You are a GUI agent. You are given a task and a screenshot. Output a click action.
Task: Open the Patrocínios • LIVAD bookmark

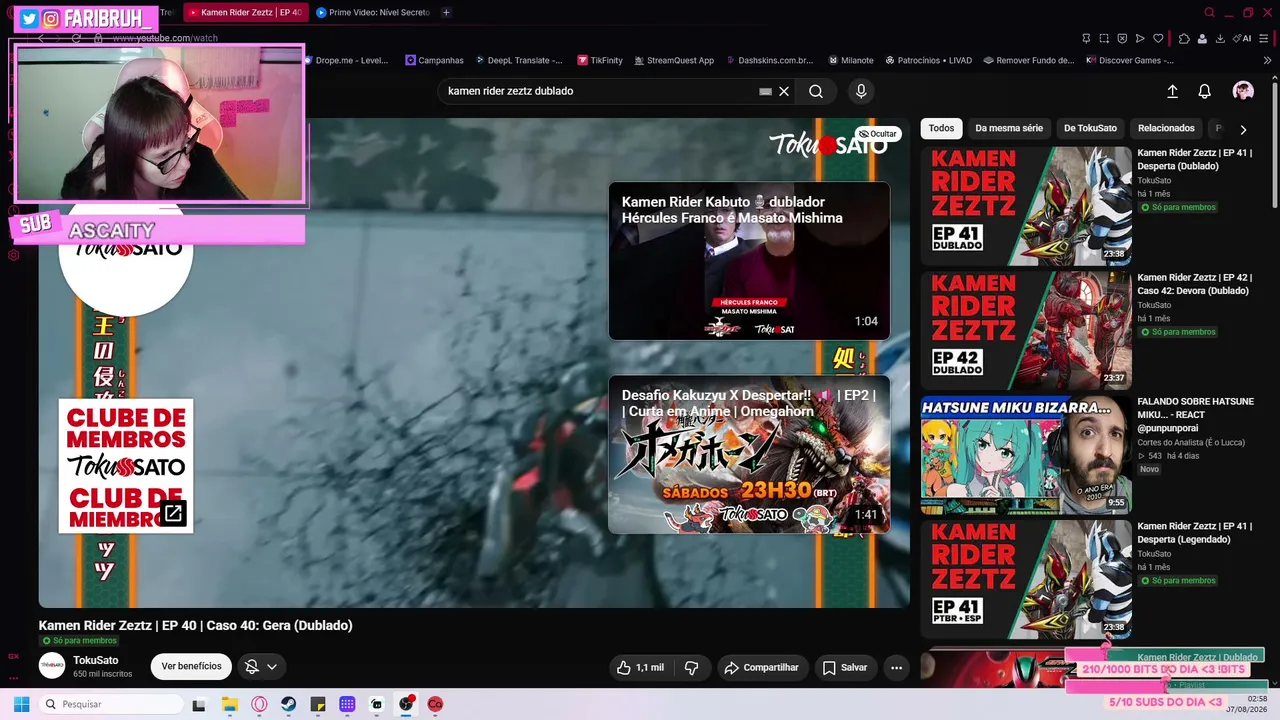[928, 60]
